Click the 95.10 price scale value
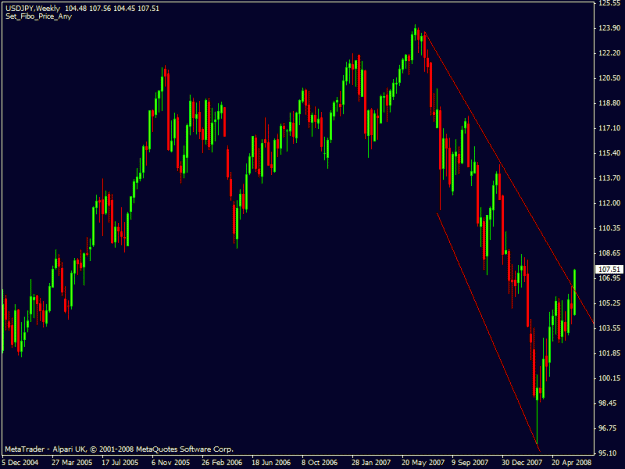 coord(609,453)
